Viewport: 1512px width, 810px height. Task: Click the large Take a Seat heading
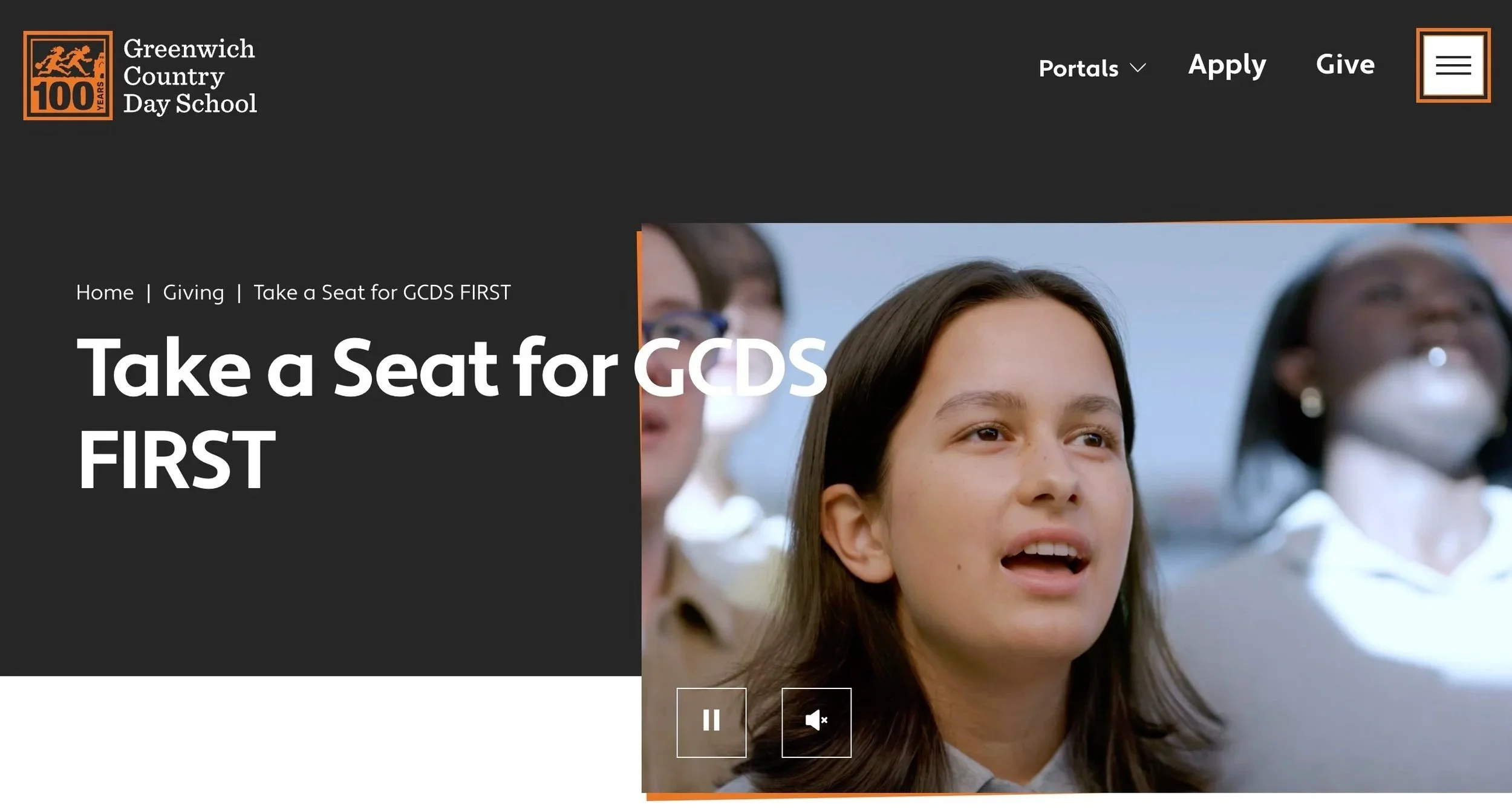(452, 413)
